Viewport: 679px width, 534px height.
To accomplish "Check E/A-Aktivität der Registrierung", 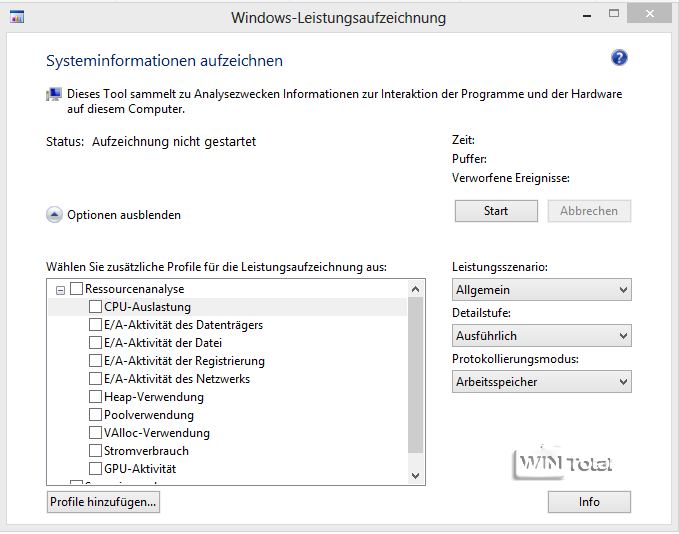I will point(95,361).
